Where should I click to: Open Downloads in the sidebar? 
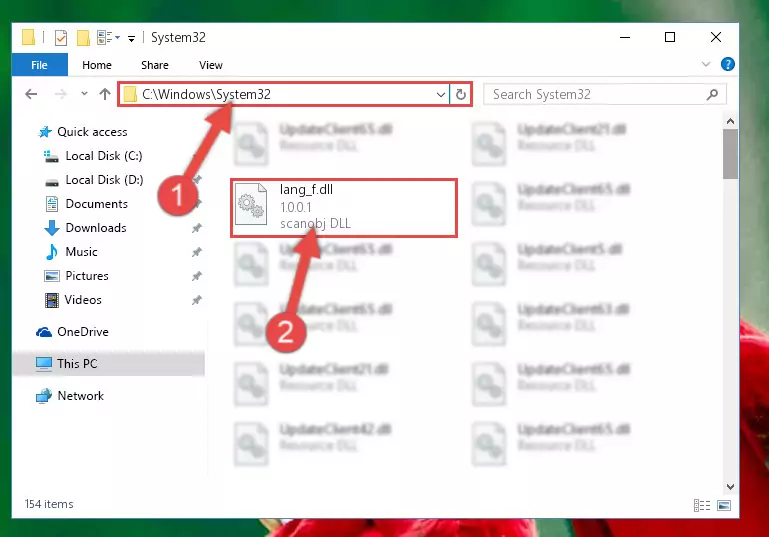(96, 228)
